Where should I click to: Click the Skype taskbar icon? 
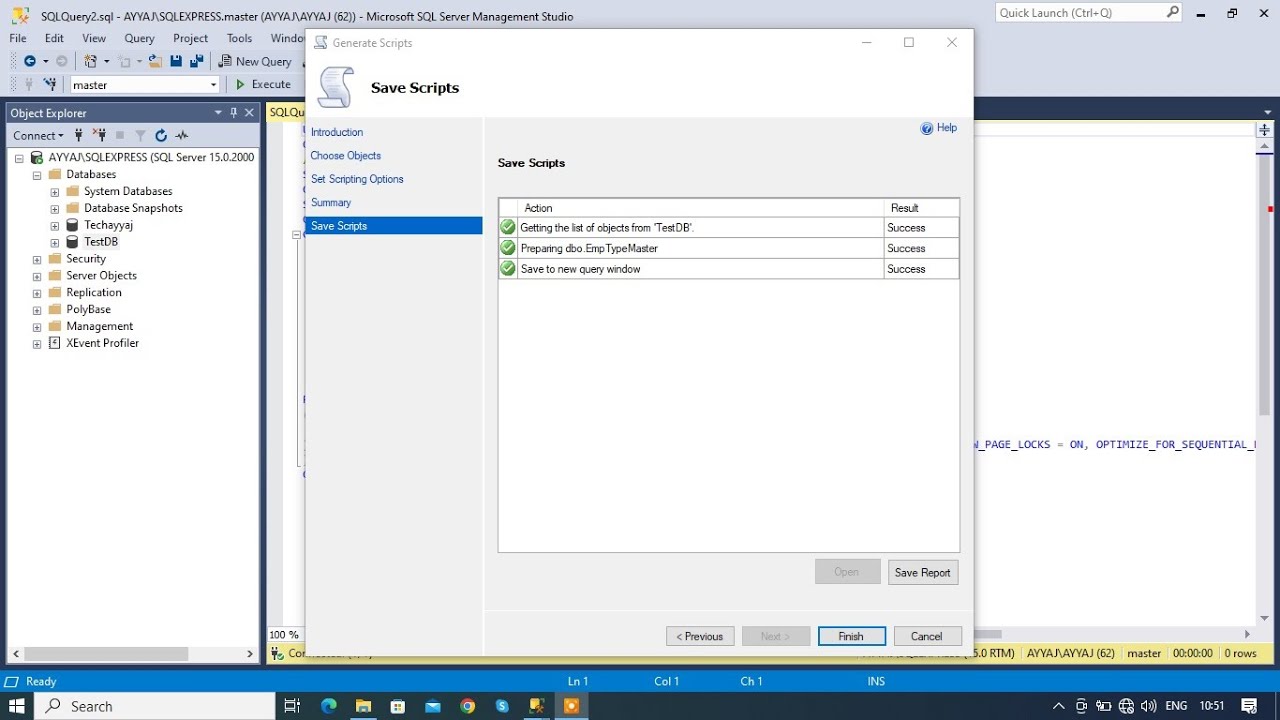point(502,706)
